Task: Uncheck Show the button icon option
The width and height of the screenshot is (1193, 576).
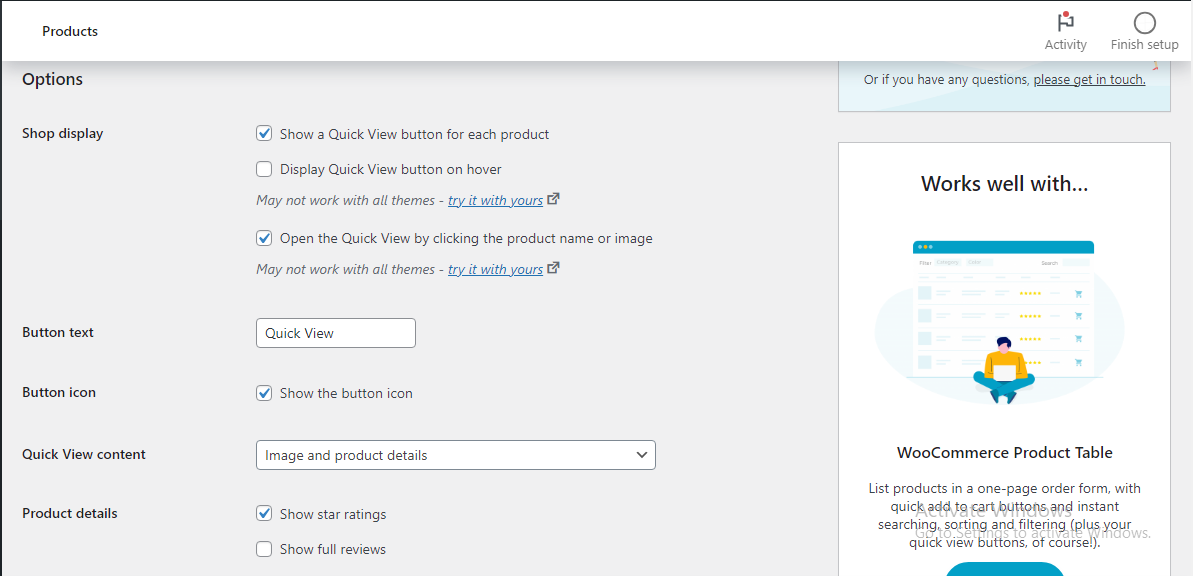Action: 264,393
